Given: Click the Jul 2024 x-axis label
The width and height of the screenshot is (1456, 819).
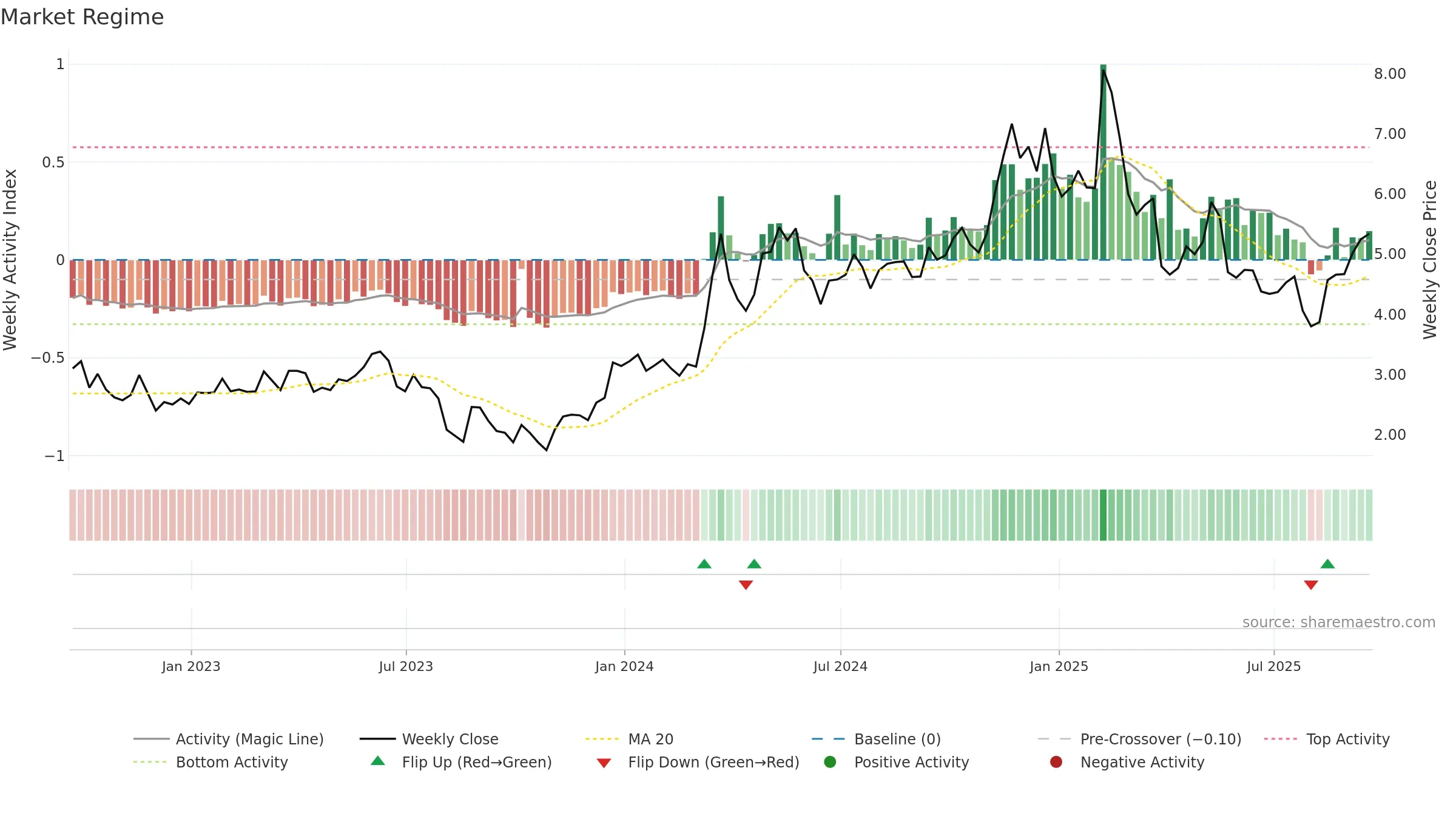Looking at the screenshot, I should (x=840, y=667).
